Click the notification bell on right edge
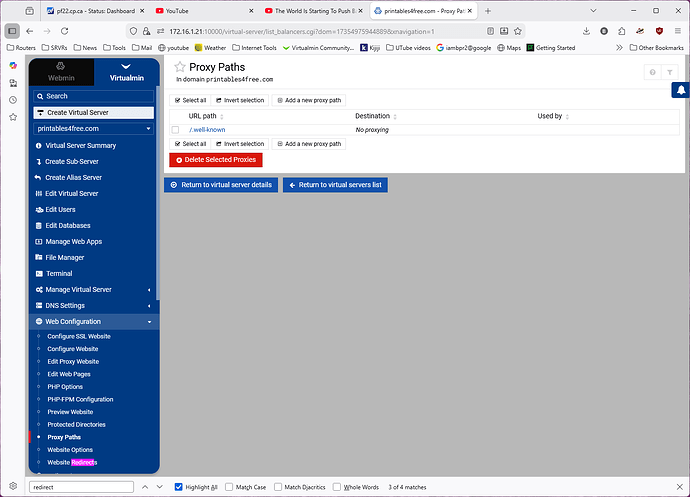690x497 pixels. point(680,90)
